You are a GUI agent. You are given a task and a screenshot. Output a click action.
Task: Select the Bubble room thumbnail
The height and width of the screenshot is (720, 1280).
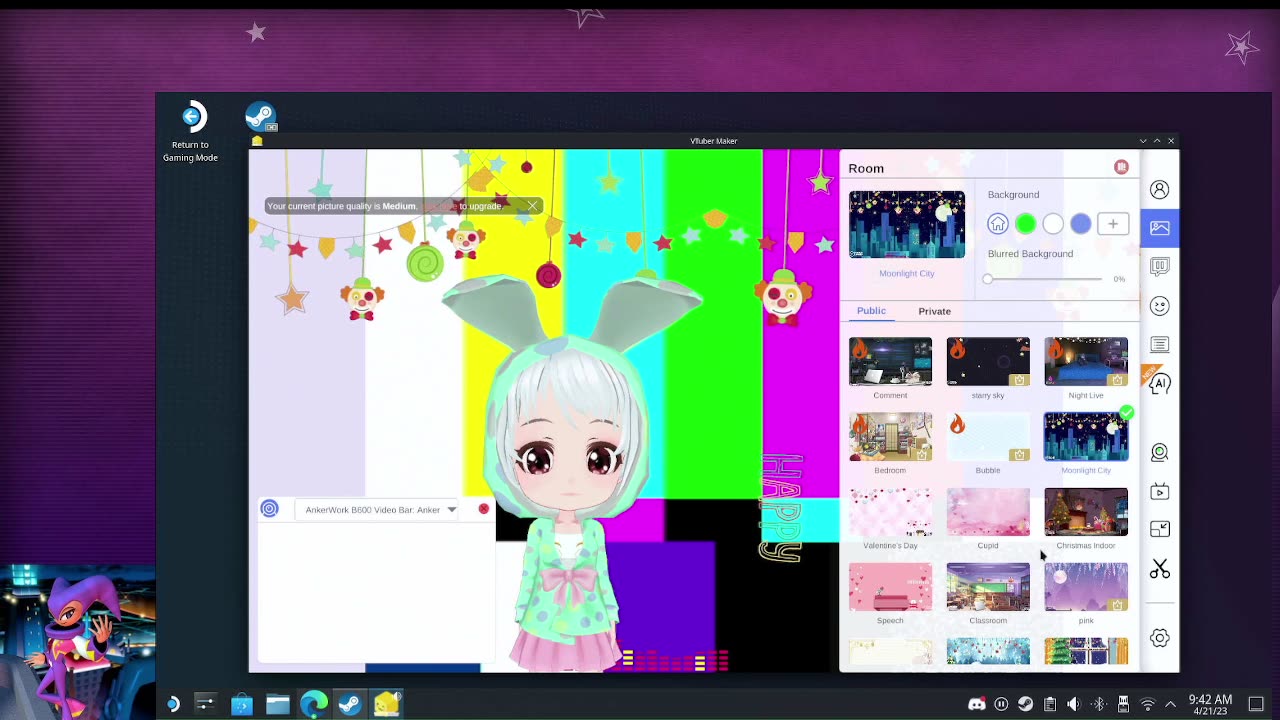[x=988, y=436]
